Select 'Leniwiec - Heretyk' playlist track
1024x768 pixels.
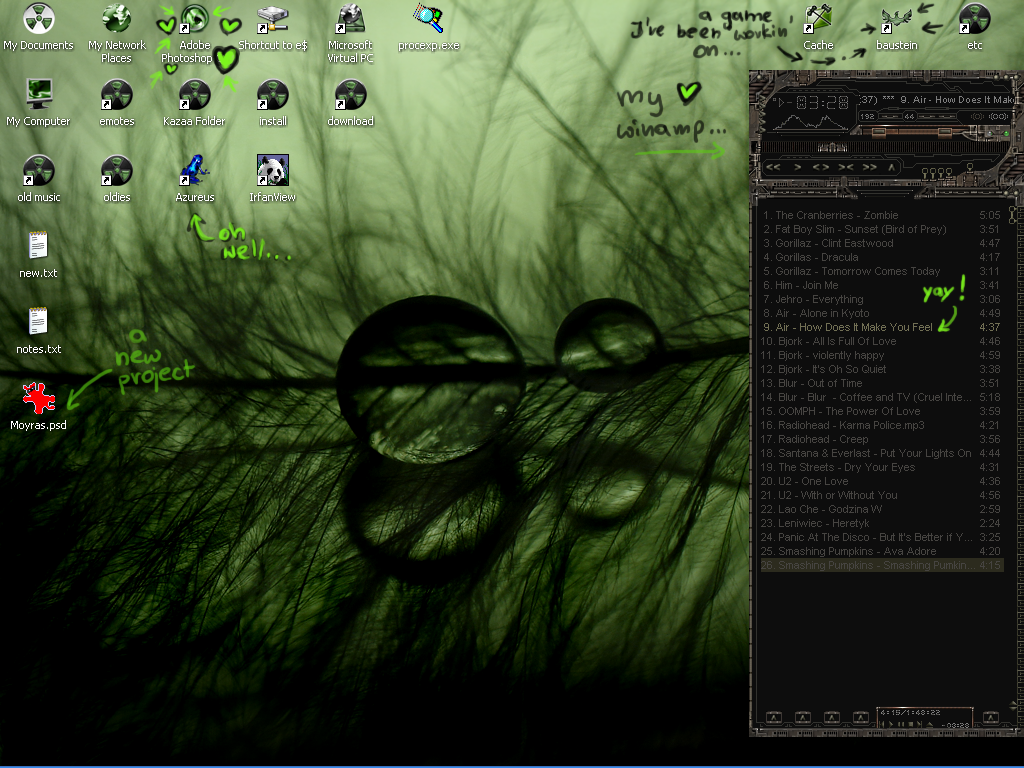pyautogui.click(x=882, y=523)
